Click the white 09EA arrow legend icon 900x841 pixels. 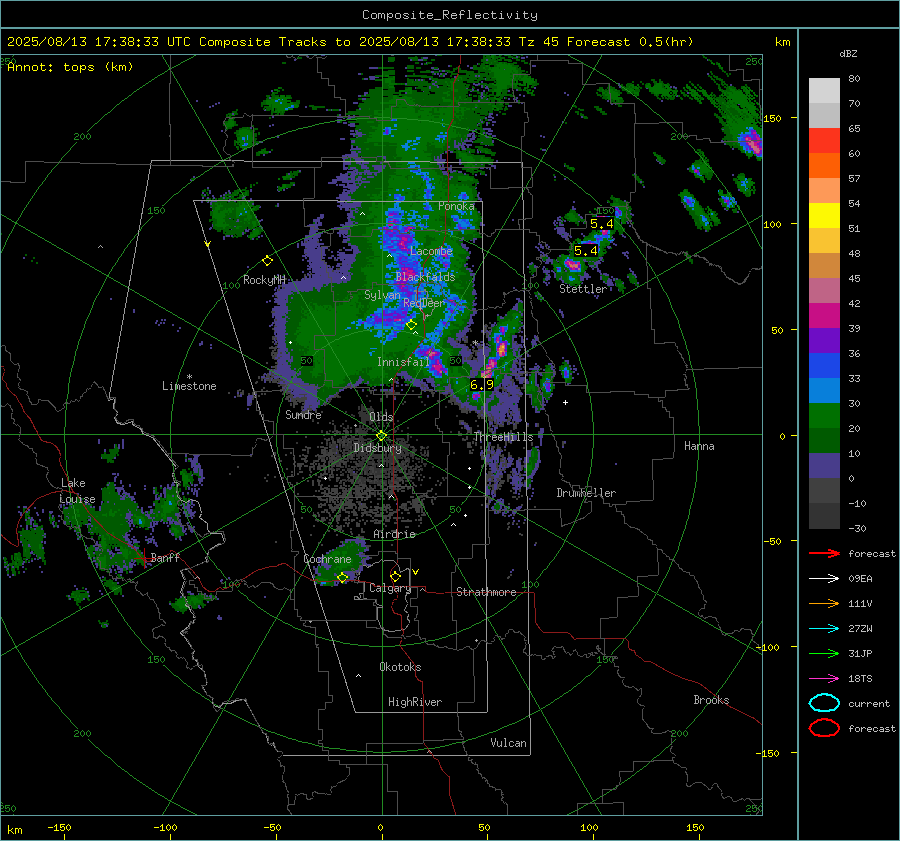click(824, 579)
